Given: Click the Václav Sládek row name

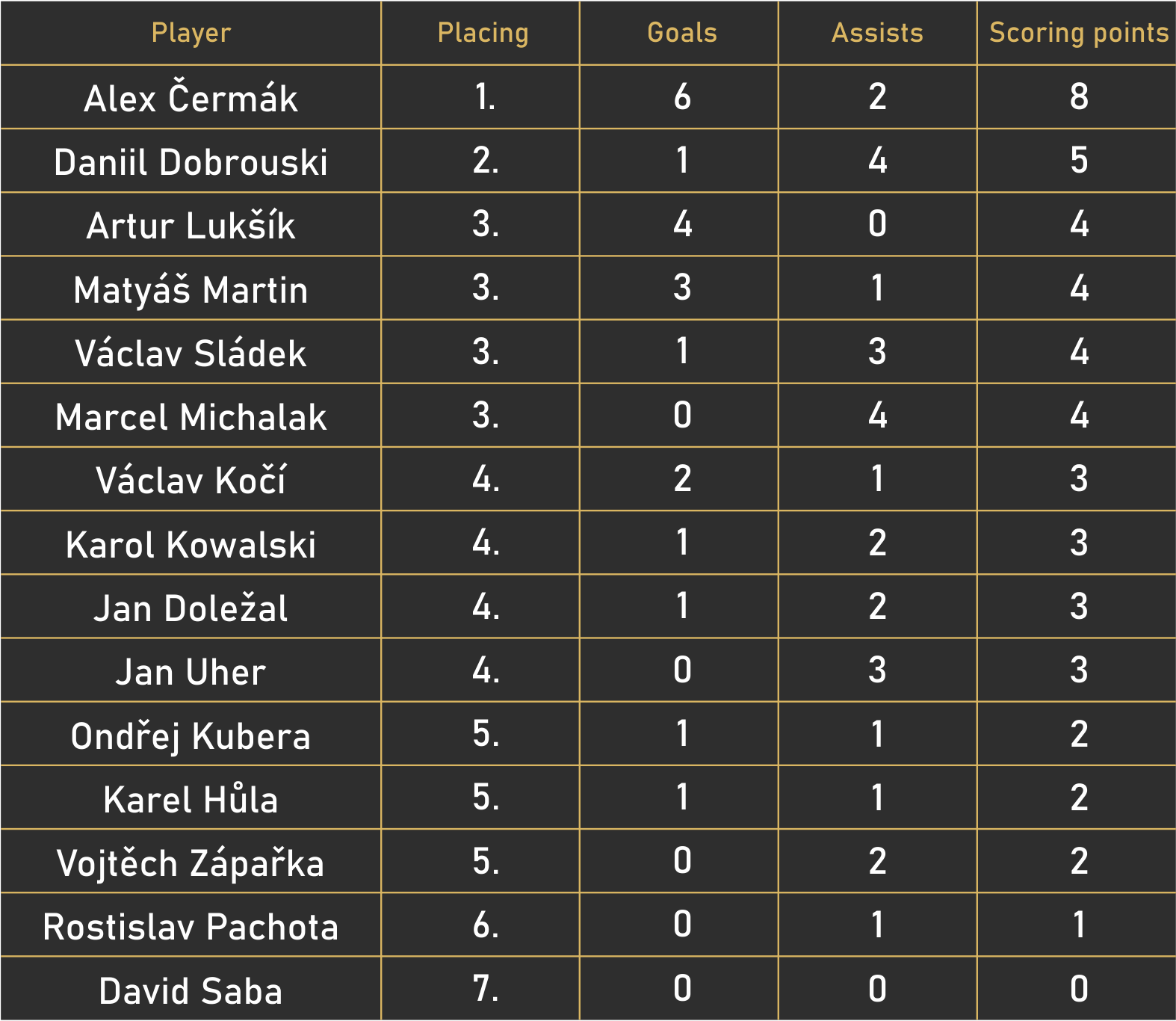Looking at the screenshot, I should pos(191,353).
